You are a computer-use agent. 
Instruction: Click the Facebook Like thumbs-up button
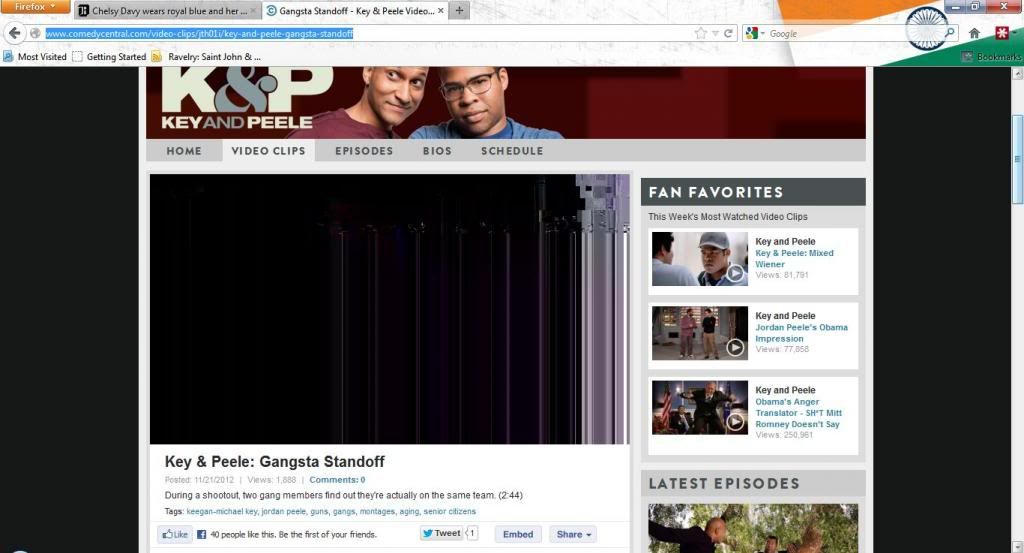pyautogui.click(x=175, y=534)
